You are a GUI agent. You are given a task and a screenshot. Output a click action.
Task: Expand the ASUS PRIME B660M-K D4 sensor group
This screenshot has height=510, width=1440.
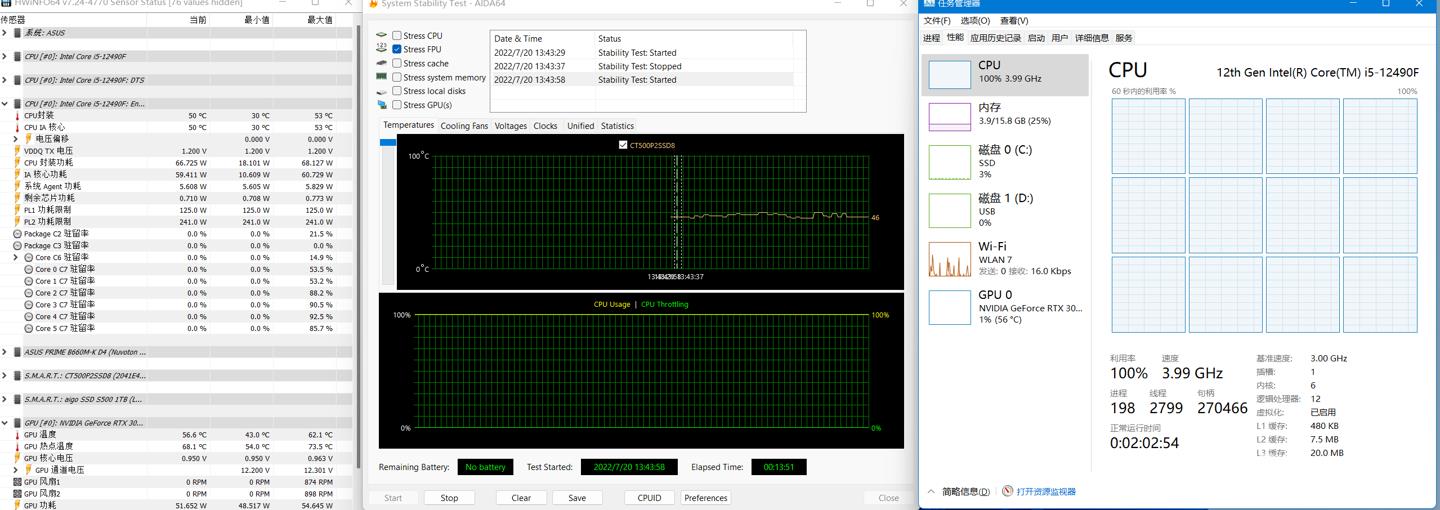pyautogui.click(x=5, y=352)
